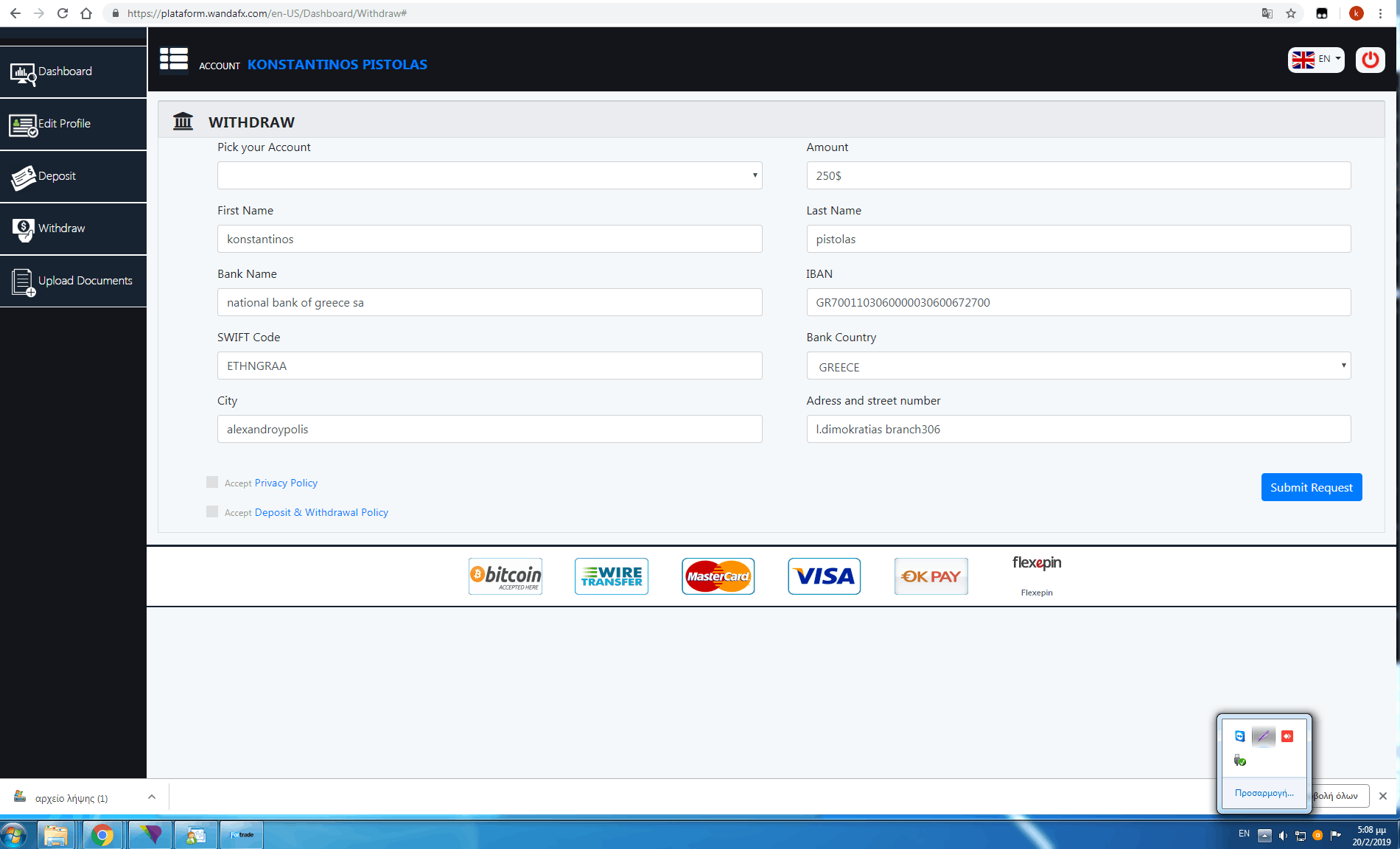Click the red power logout icon

point(1370,60)
